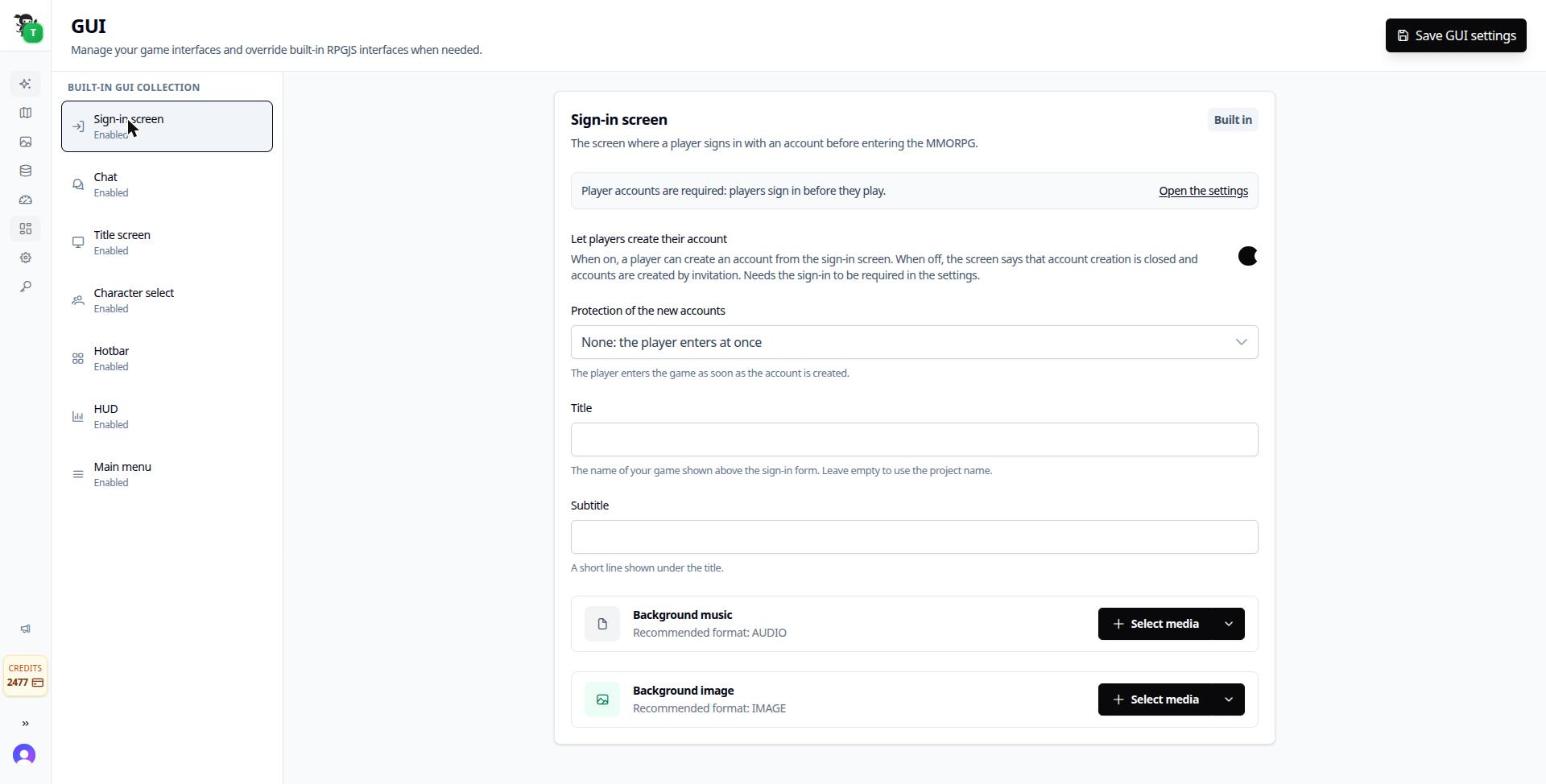The height and width of the screenshot is (784, 1546).
Task: Open the Protection of the new accounts dropdown
Action: click(x=914, y=342)
